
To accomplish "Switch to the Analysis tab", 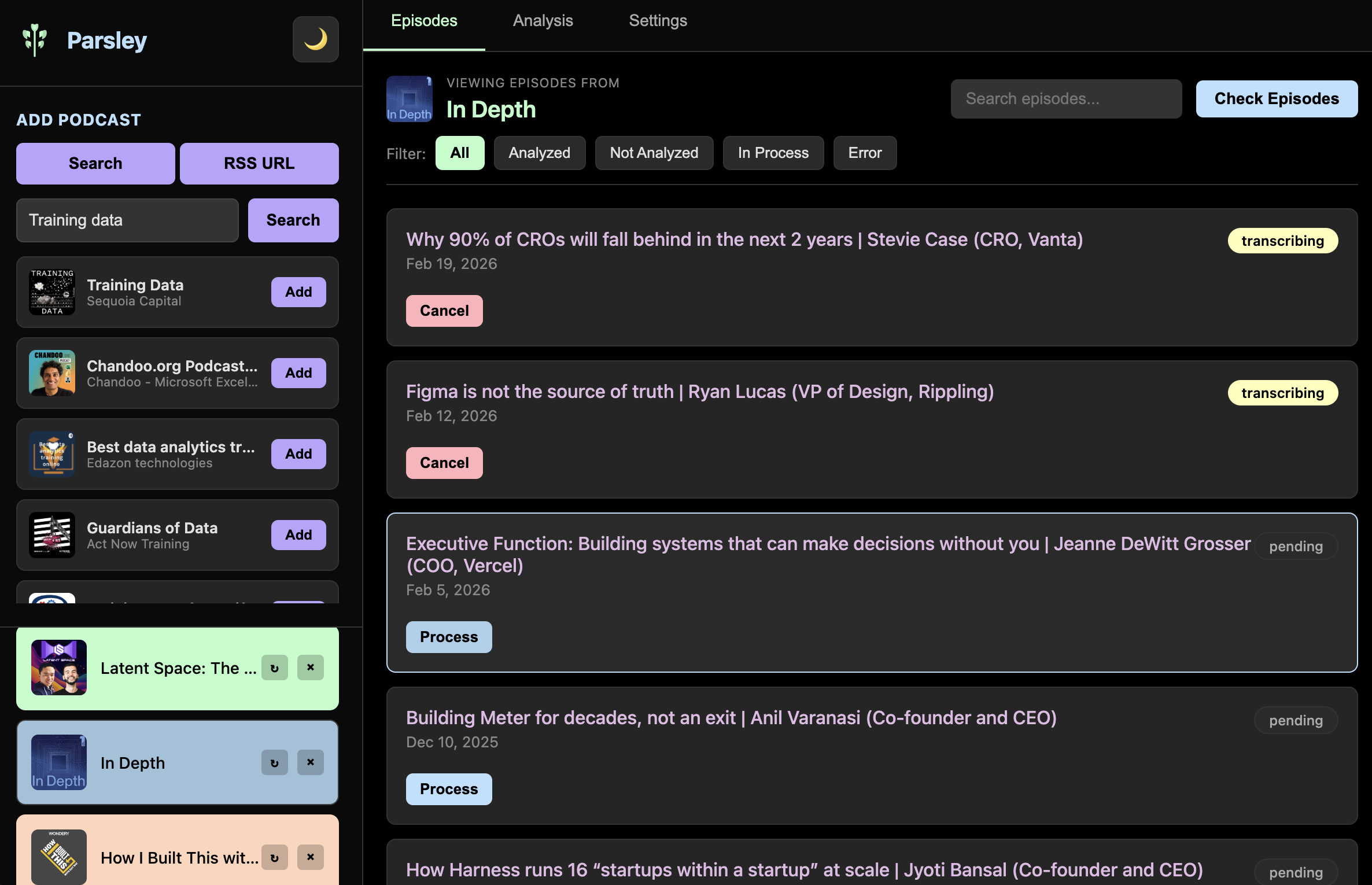I will tap(543, 20).
